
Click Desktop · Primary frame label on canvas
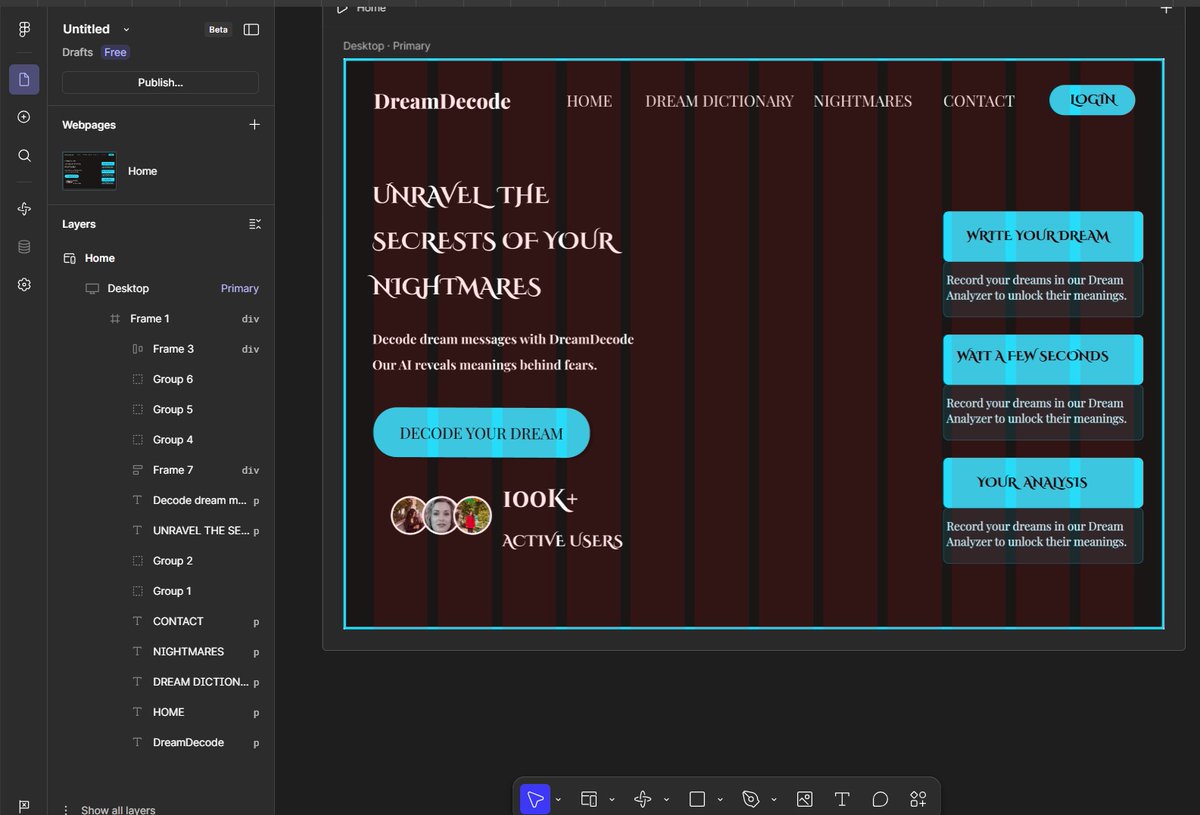coord(386,46)
